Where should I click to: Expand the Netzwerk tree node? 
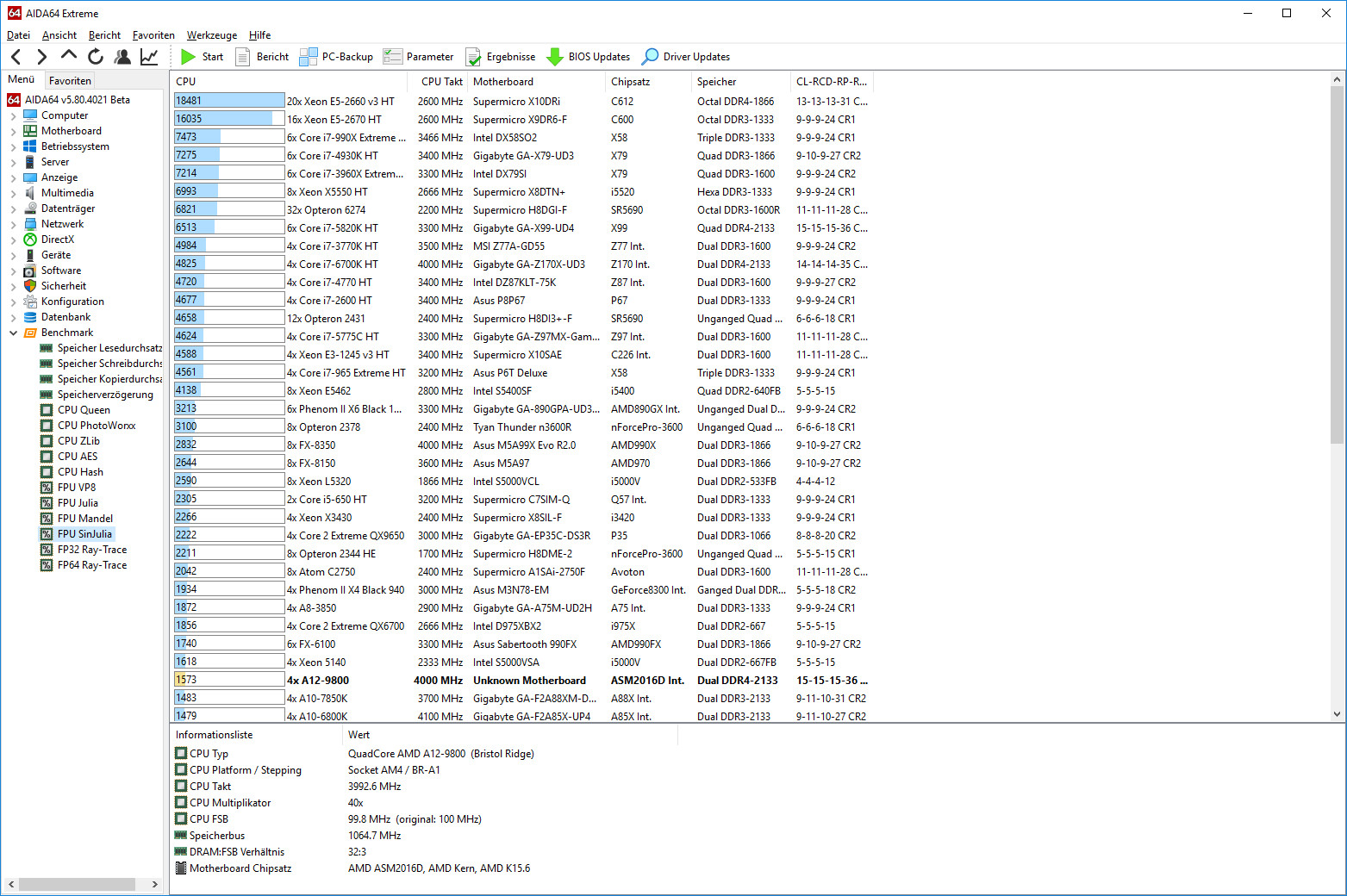pyautogui.click(x=13, y=224)
